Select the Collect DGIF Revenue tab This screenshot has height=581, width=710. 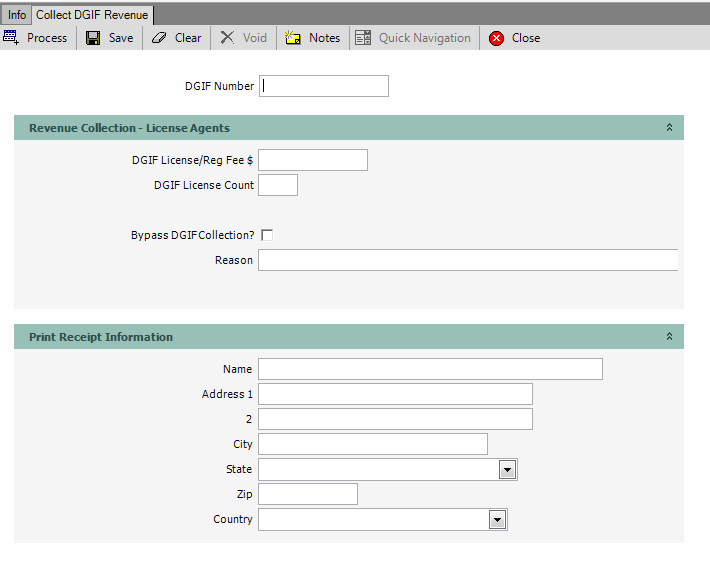pos(92,15)
